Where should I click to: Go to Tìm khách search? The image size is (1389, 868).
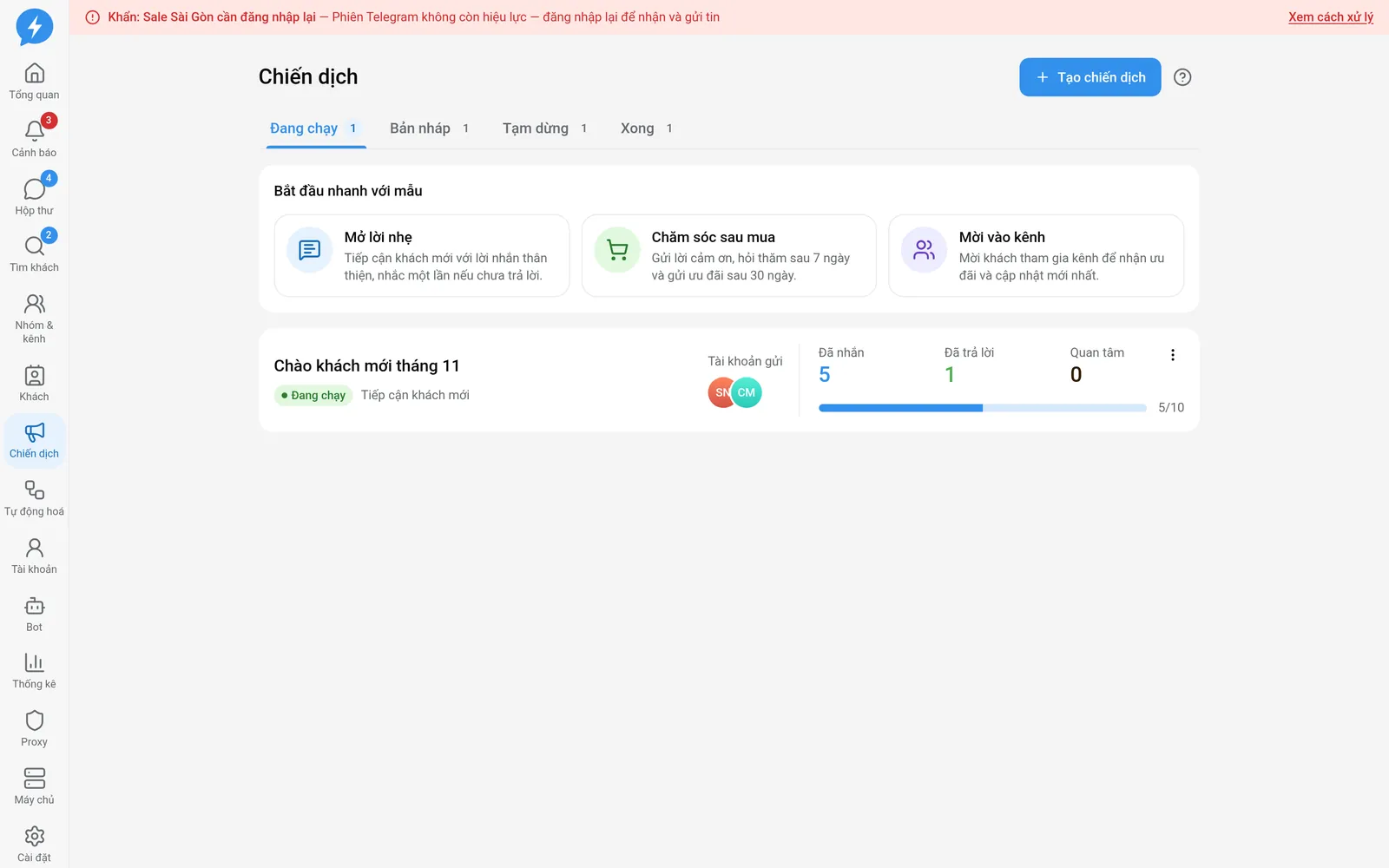pyautogui.click(x=34, y=254)
